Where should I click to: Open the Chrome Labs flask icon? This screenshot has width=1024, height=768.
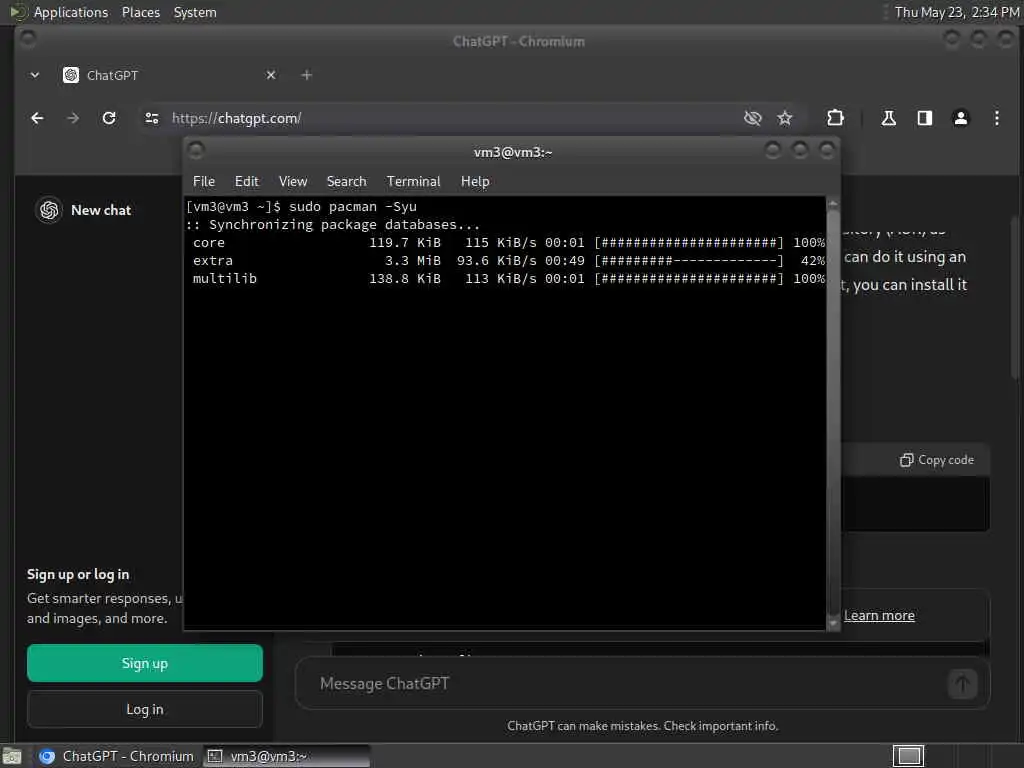click(x=888, y=118)
